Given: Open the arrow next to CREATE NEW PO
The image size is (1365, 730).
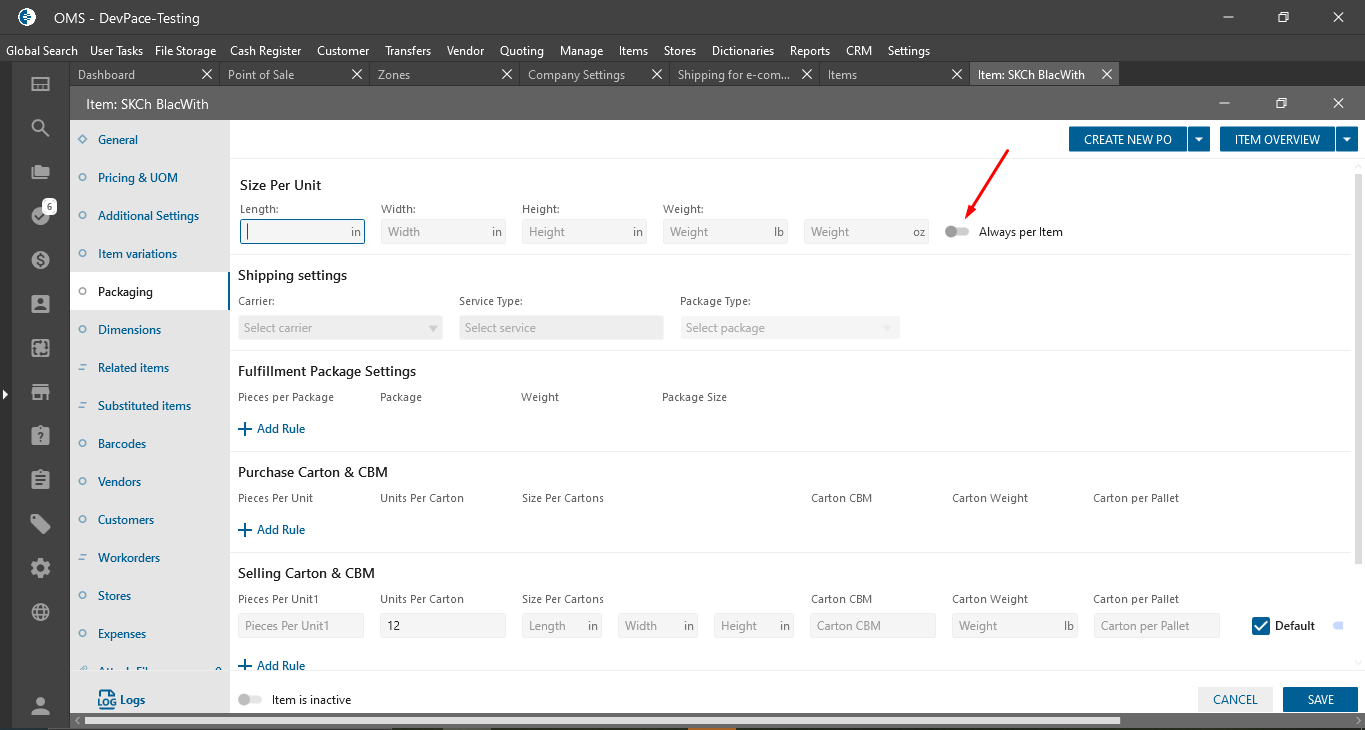Looking at the screenshot, I should tap(1199, 140).
